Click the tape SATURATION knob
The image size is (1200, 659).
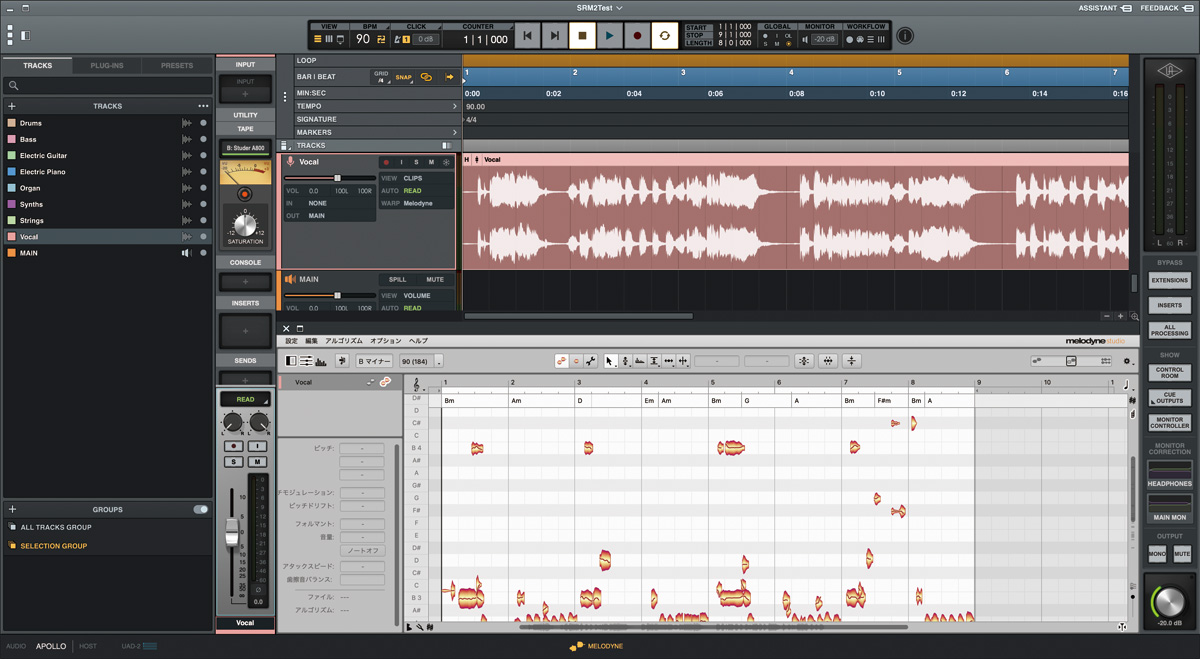[x=245, y=224]
